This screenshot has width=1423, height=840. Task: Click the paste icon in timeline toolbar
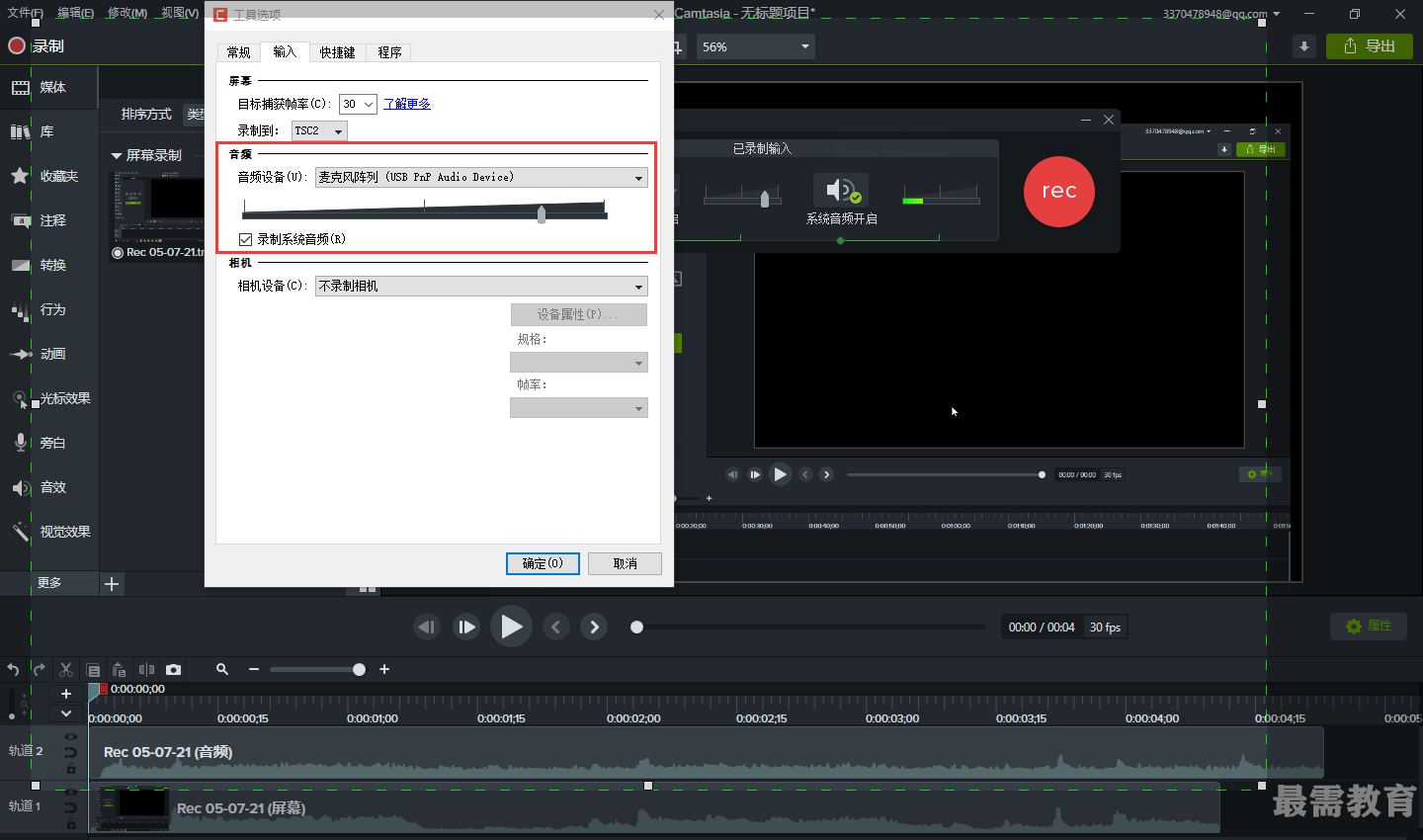(x=119, y=669)
